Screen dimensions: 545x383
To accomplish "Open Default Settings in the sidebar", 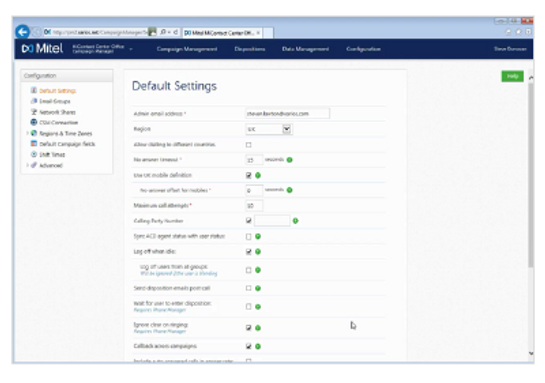I will (x=57, y=91).
